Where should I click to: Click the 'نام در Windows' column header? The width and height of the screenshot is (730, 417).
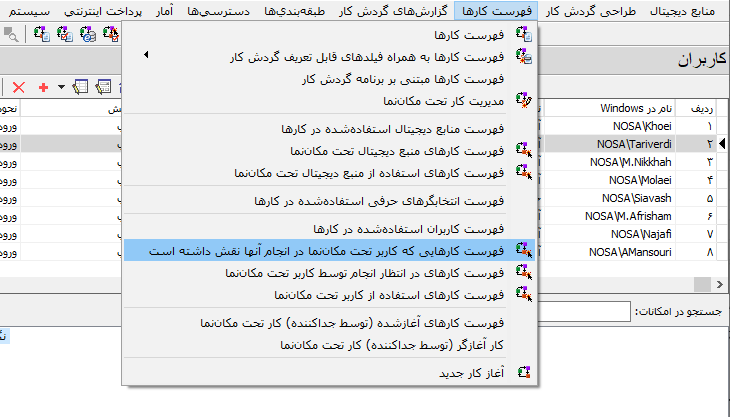point(636,107)
